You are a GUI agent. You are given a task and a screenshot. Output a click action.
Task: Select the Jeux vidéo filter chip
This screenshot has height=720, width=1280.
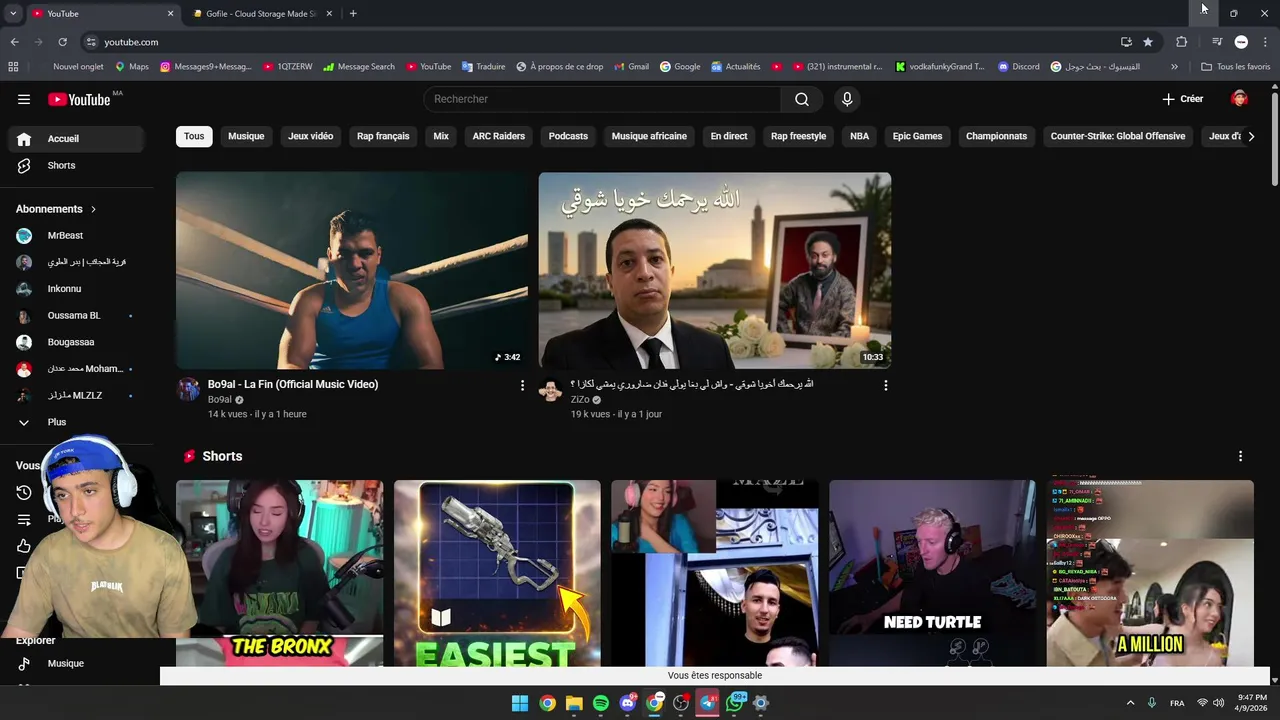point(311,136)
